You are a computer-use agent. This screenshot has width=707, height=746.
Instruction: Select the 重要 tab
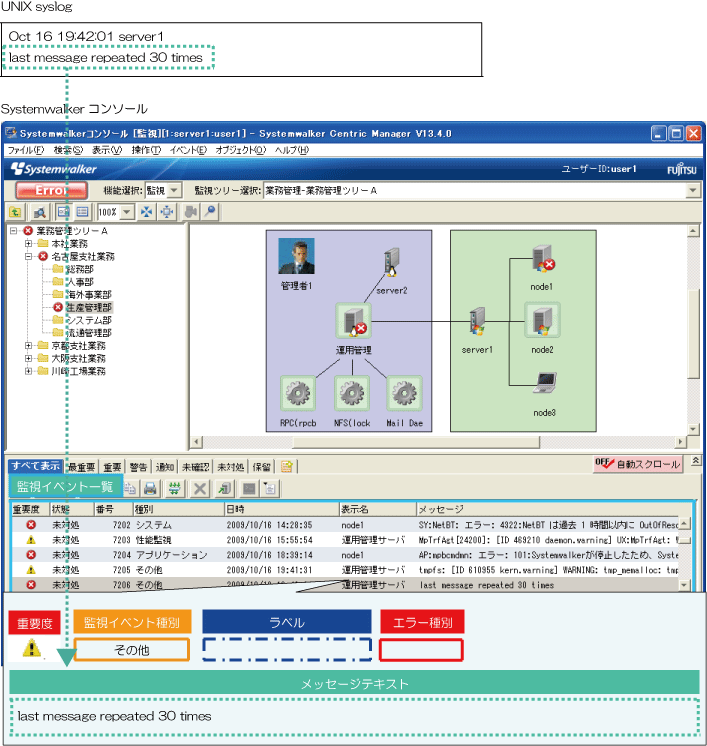113,467
